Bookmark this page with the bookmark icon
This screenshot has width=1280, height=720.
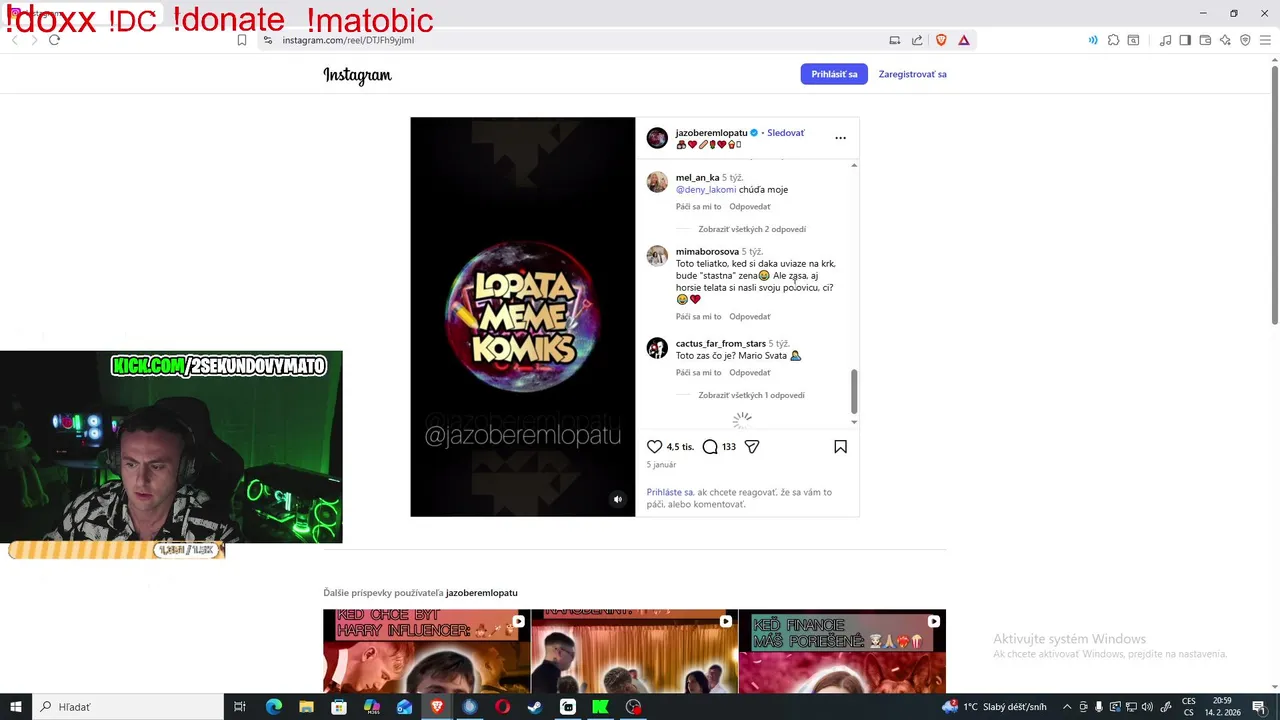point(241,40)
